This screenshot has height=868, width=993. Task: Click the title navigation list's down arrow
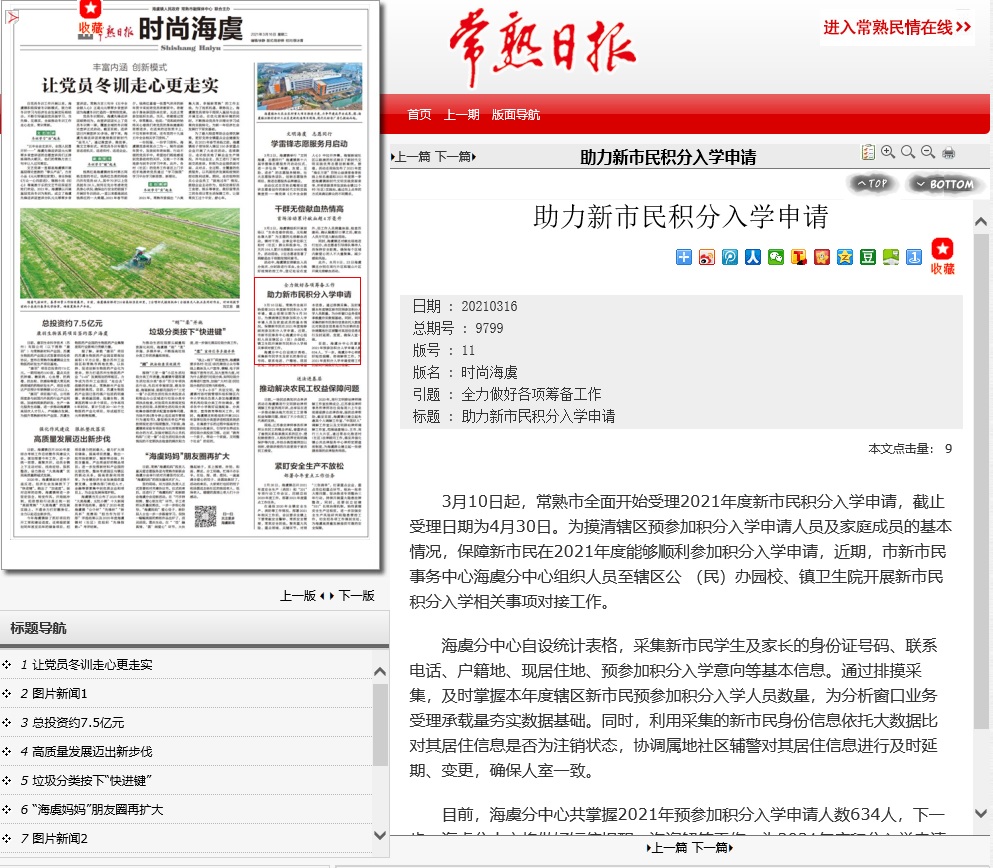coord(380,836)
